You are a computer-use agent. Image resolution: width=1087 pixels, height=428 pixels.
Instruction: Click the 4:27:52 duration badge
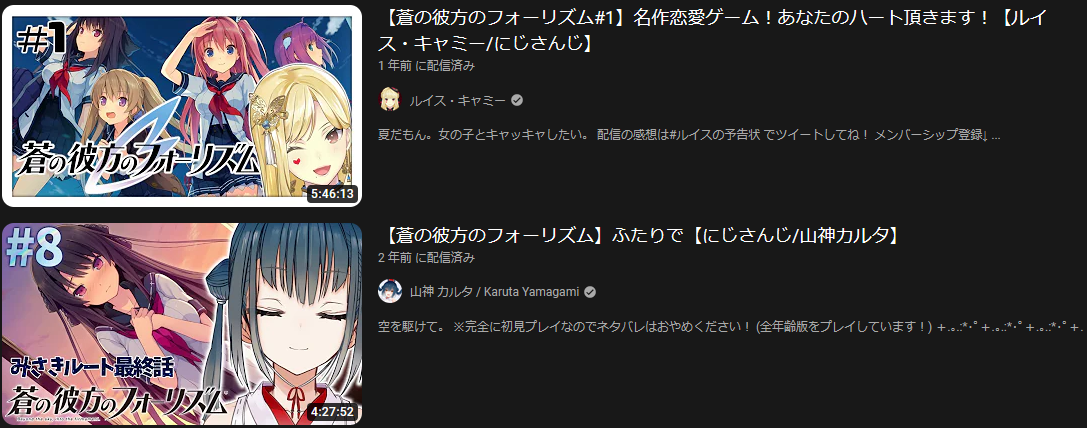[333, 411]
